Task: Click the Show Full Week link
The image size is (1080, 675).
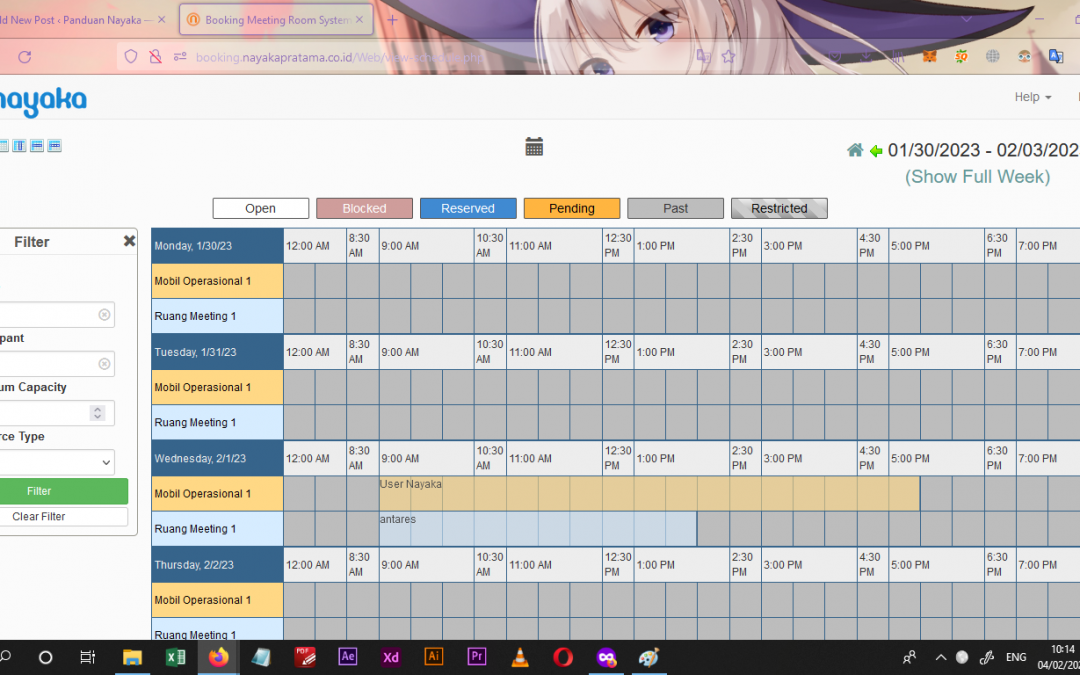Action: 977,176
